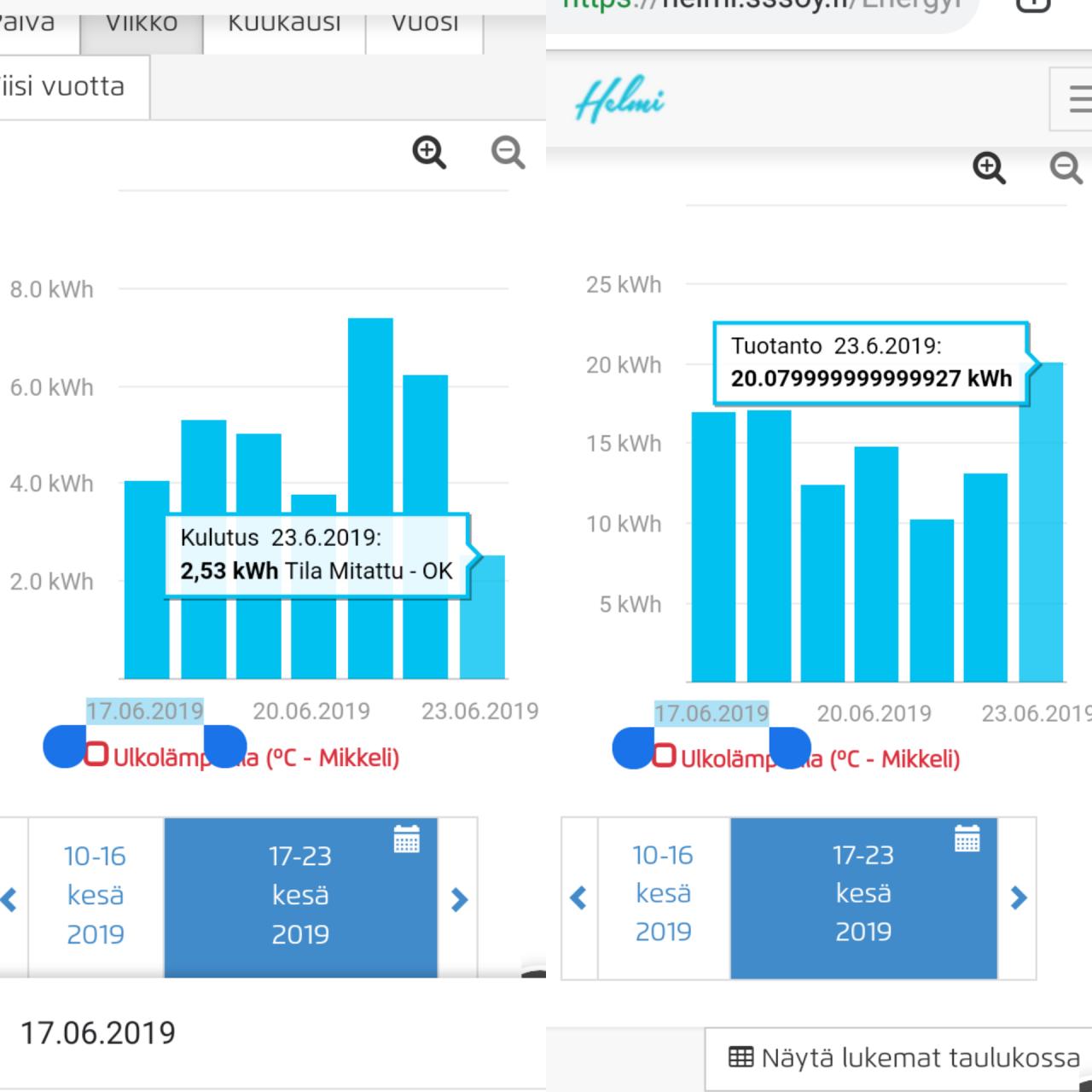
Task: Toggle right Ulkolämpötila Mikkeli checkbox
Action: [x=664, y=755]
